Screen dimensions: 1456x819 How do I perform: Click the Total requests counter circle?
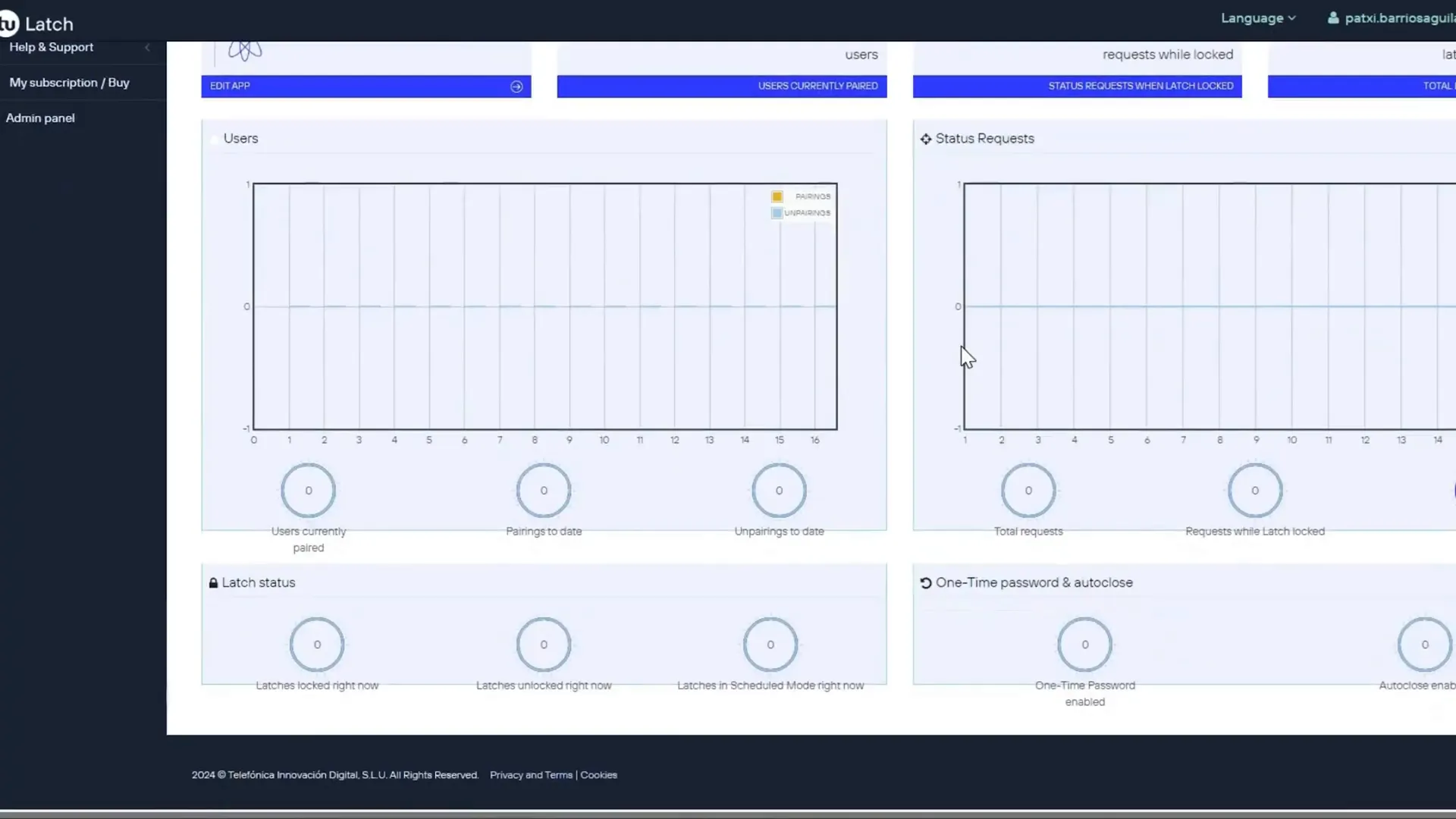coord(1028,491)
